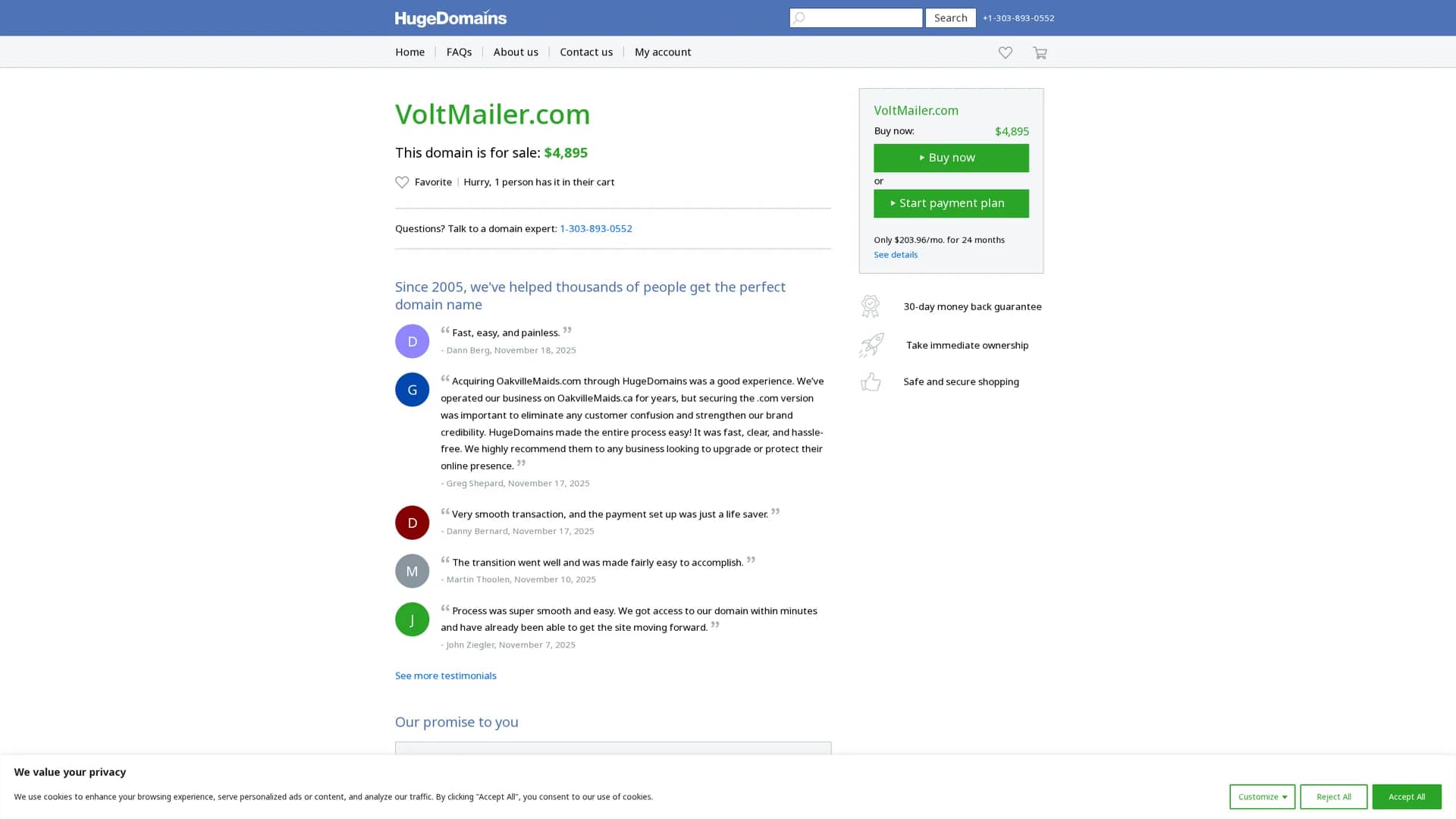Call domain expert phone number link

595,228
